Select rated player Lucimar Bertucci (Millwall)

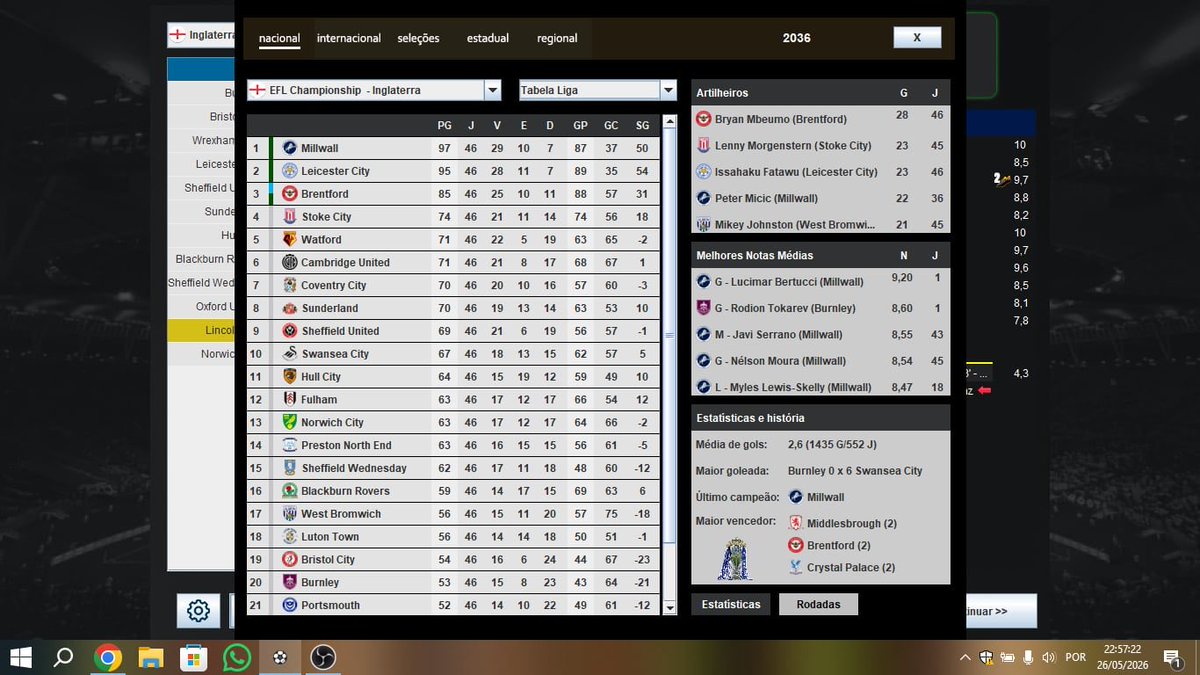[821, 282]
